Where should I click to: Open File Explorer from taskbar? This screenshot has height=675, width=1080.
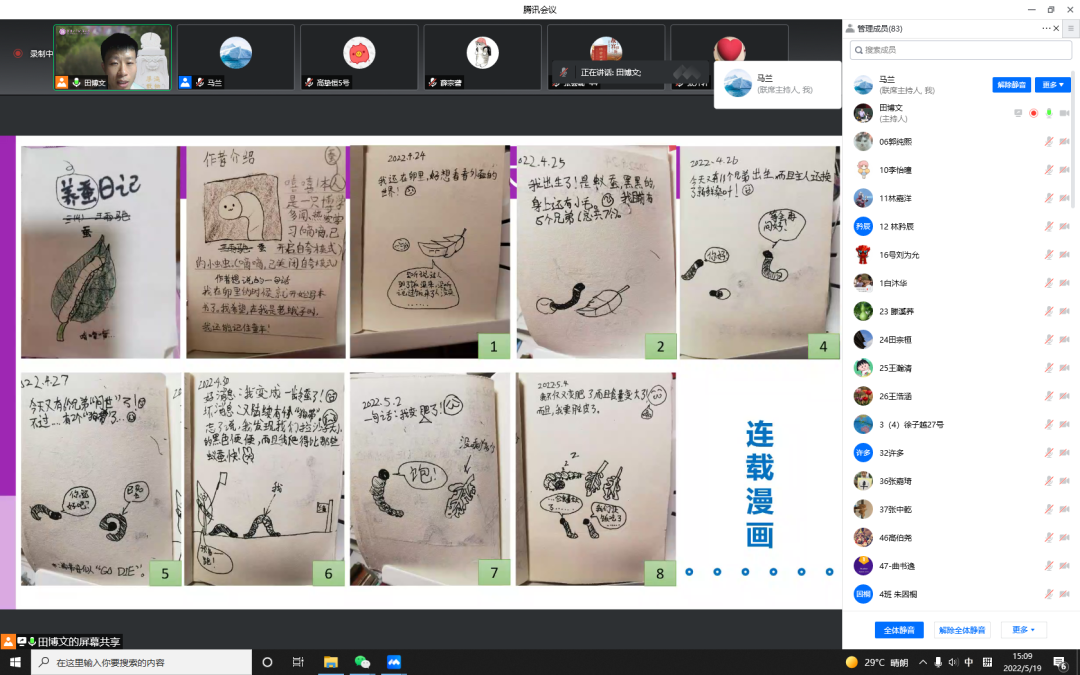331,662
